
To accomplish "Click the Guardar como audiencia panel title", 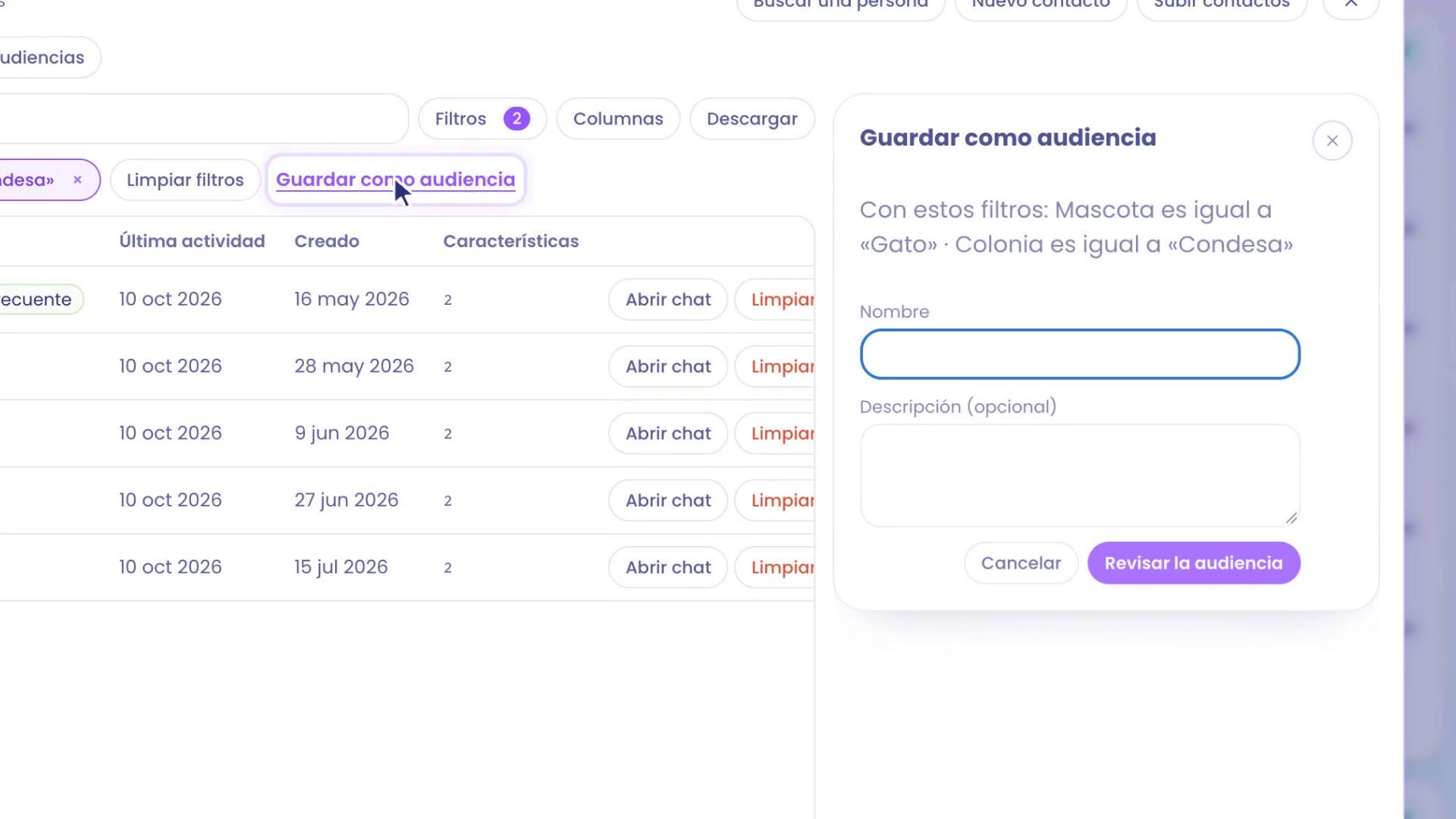I will tap(1008, 138).
